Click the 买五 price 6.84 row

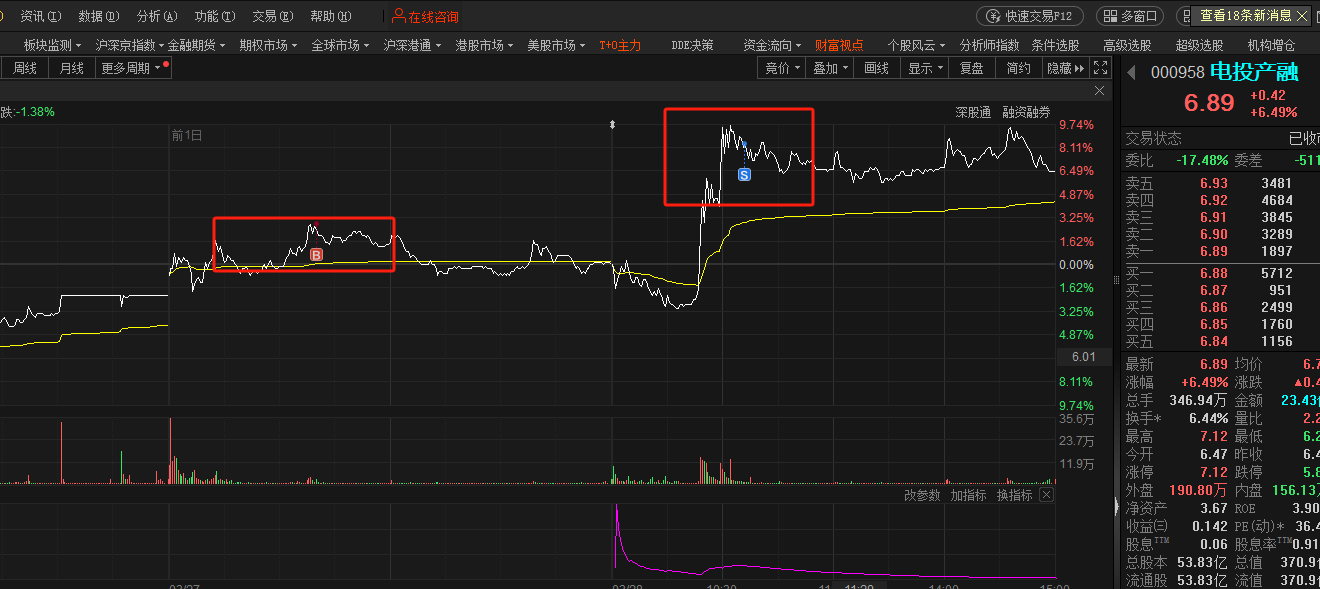[x=1220, y=341]
